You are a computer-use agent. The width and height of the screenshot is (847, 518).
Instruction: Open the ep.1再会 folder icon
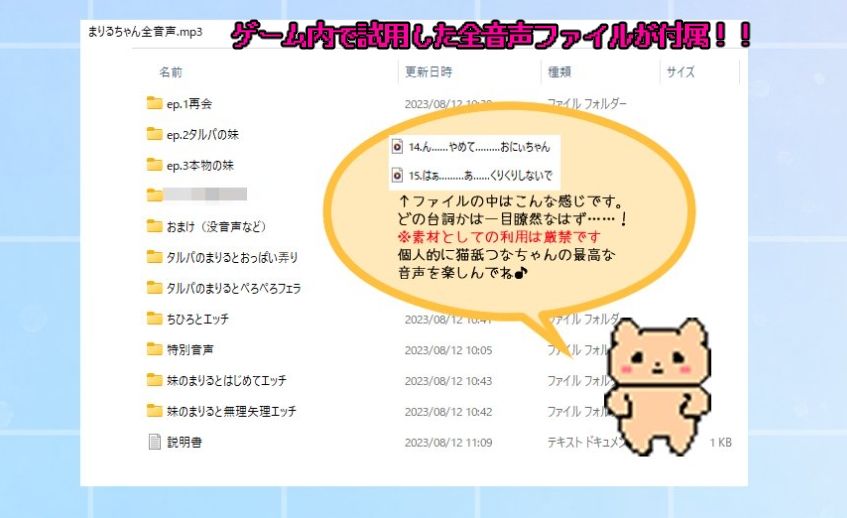(x=154, y=103)
